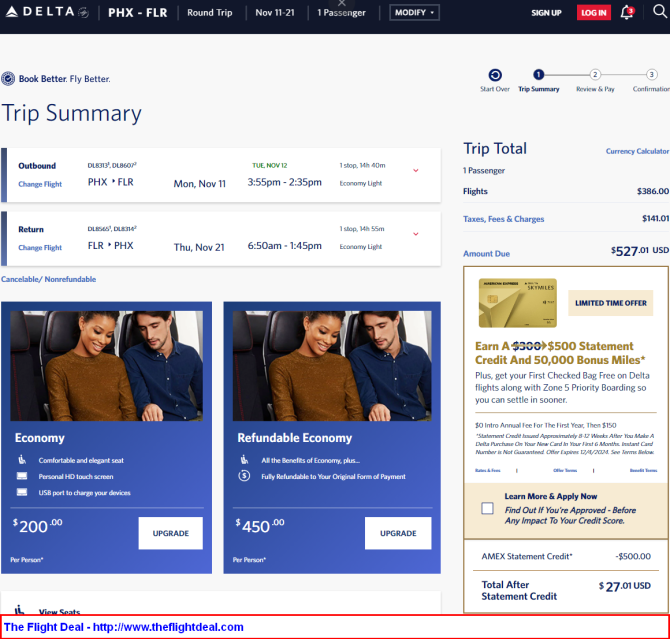Click the AMEX Statement Credit -$500.00 value
Viewport: 670px width, 639px height.
point(633,557)
